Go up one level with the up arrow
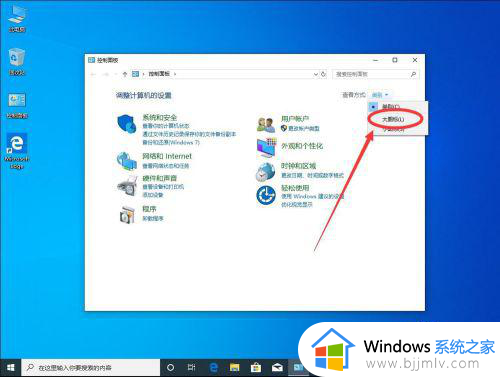This screenshot has height=377, width=500. pos(125,74)
